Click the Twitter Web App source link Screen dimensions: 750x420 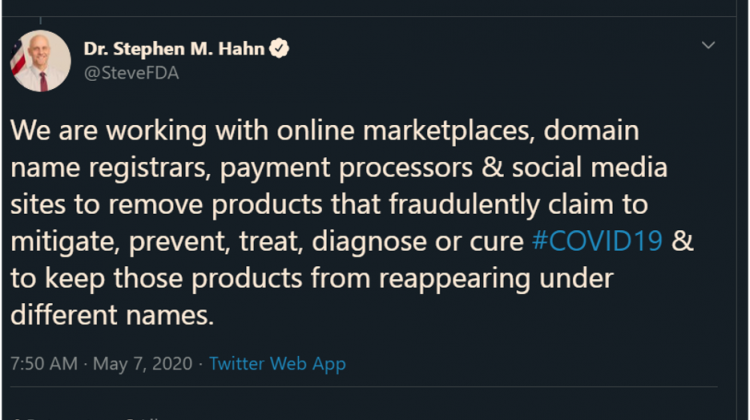[x=277, y=364]
